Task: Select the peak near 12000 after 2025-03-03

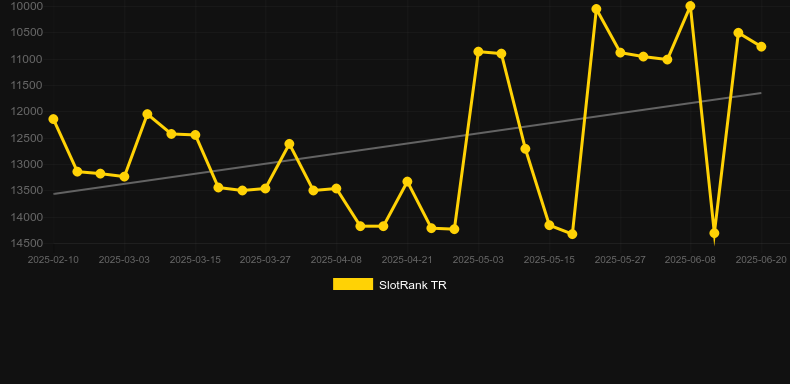Action: tap(147, 114)
